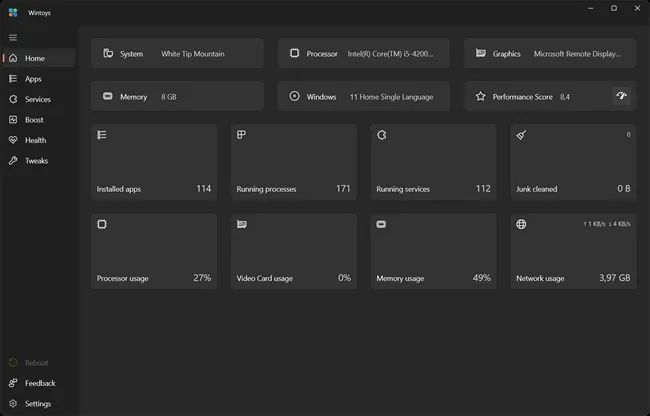Click the Installed apps list icon
This screenshot has height=416, width=650.
[x=102, y=135]
